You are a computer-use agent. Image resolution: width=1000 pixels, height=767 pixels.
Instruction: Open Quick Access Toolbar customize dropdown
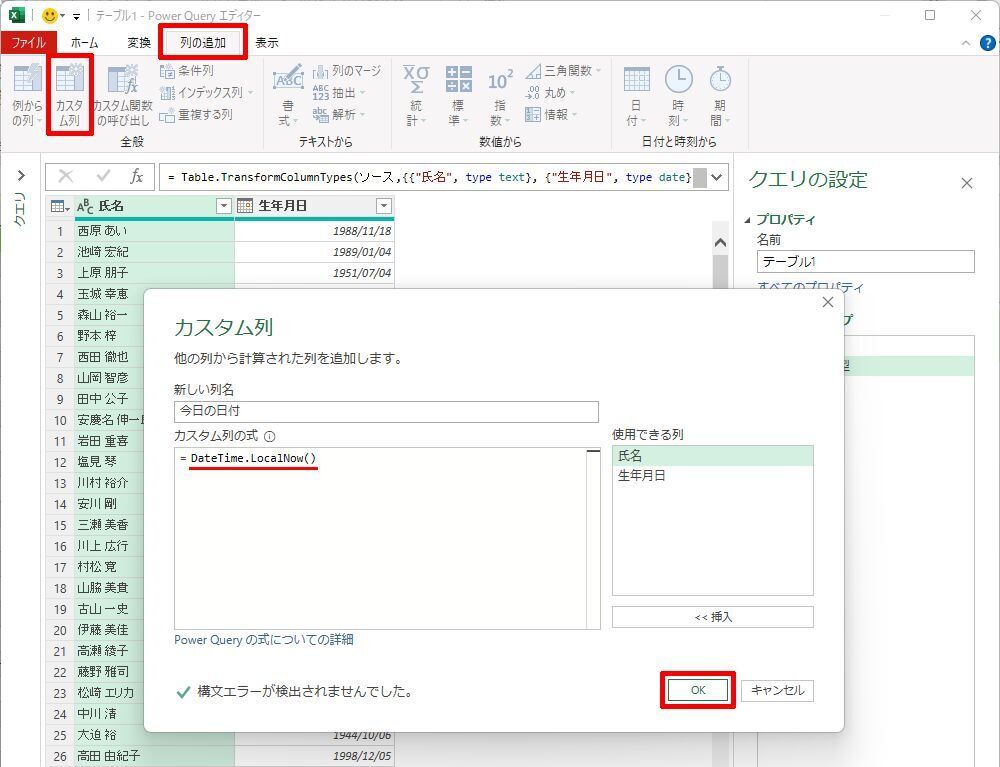(77, 17)
